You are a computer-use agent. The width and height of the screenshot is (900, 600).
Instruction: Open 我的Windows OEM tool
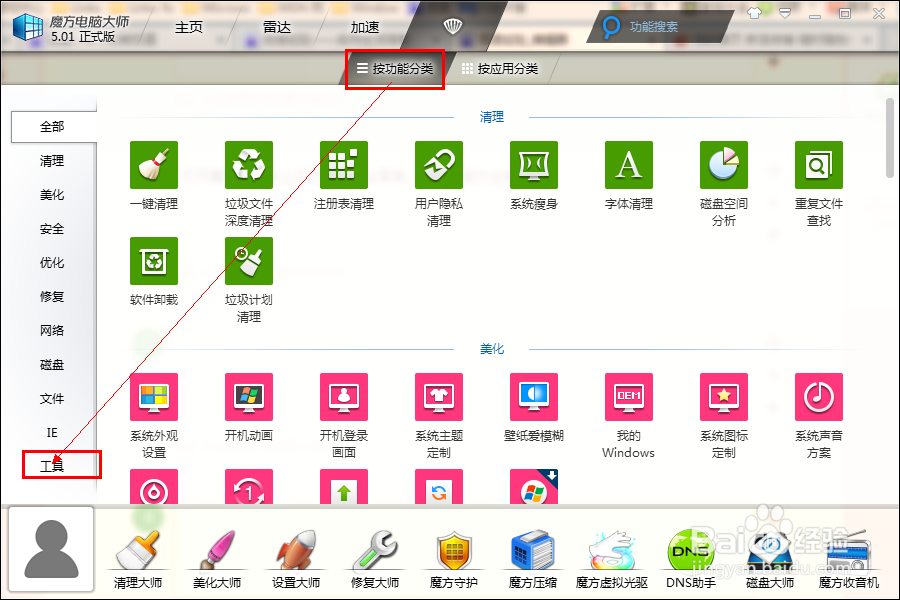click(x=629, y=397)
